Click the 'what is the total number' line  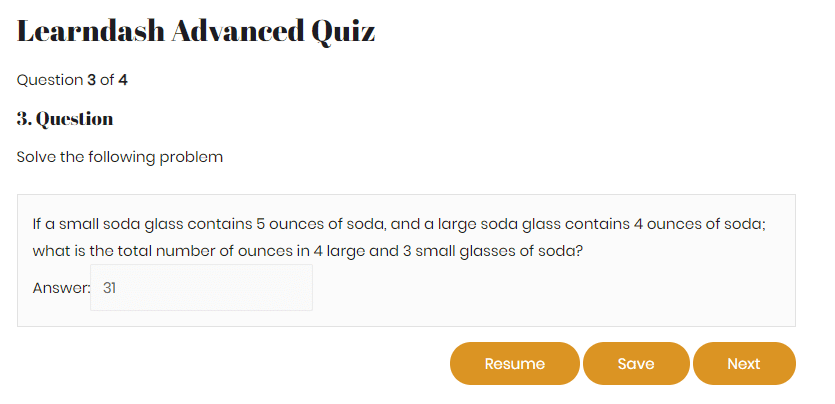click(308, 251)
